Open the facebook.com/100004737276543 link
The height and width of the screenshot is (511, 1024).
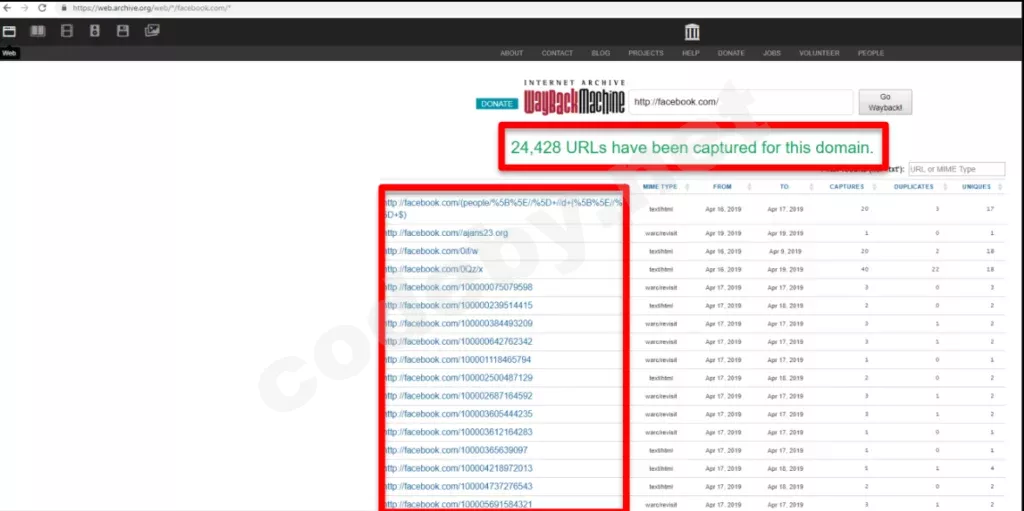coord(458,487)
